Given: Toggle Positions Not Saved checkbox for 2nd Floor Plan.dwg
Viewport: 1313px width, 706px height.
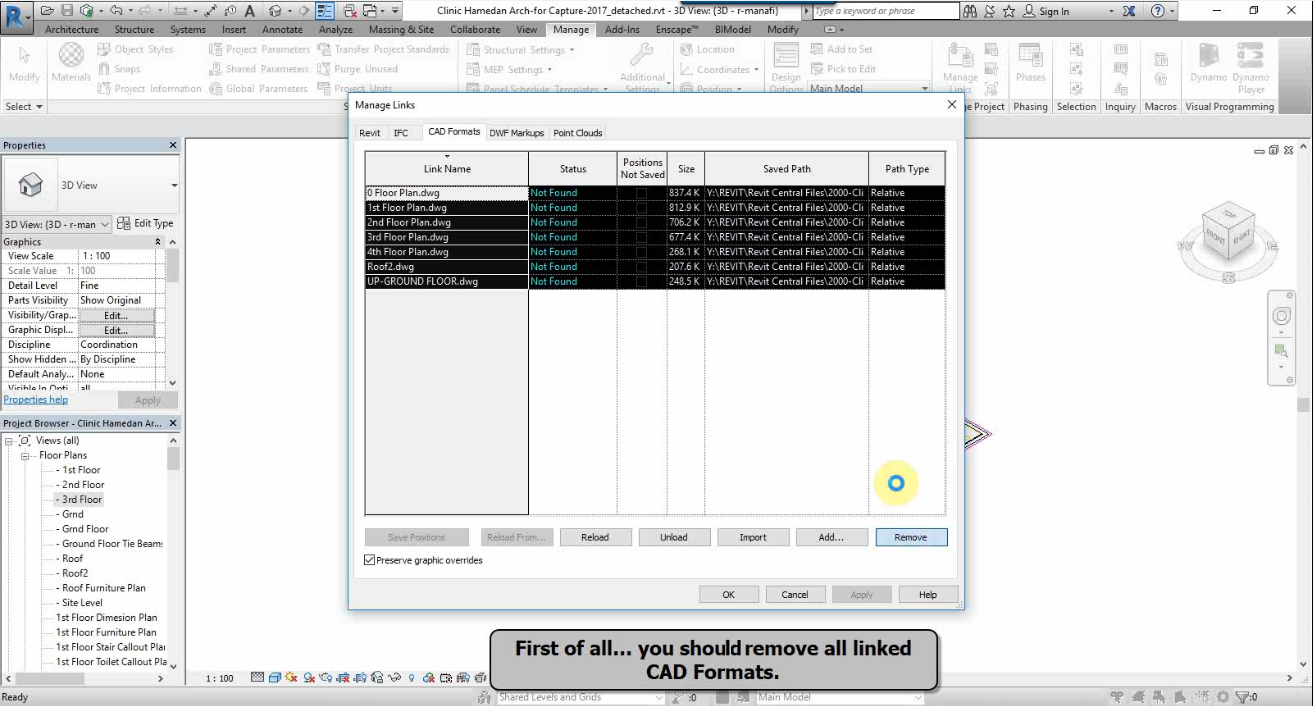Looking at the screenshot, I should (x=642, y=222).
